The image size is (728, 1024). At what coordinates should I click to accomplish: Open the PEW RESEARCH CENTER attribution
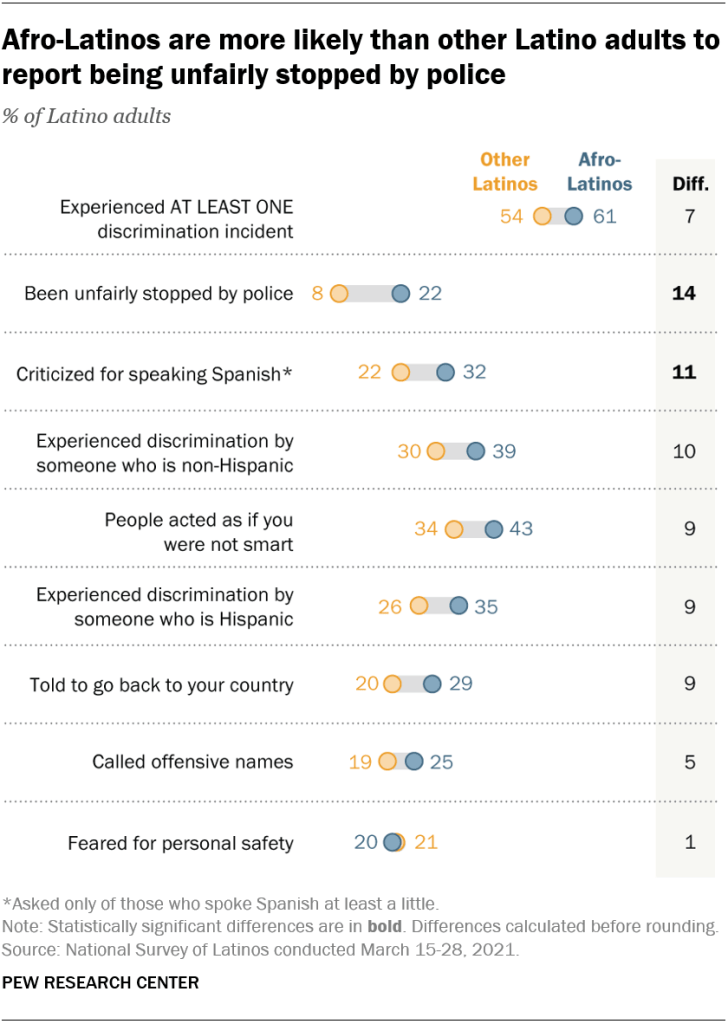(100, 983)
